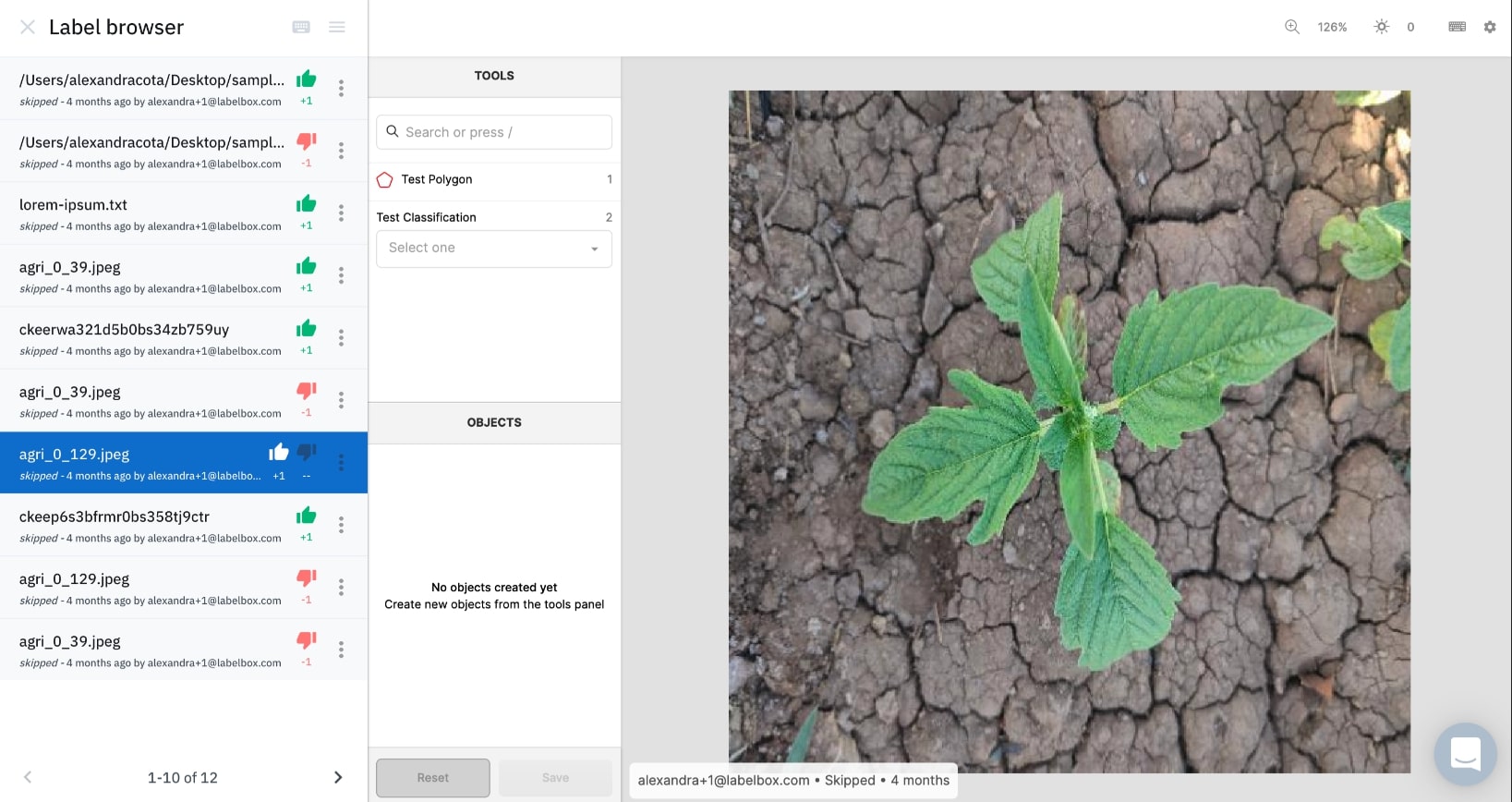Close the Label browser panel

point(28,28)
